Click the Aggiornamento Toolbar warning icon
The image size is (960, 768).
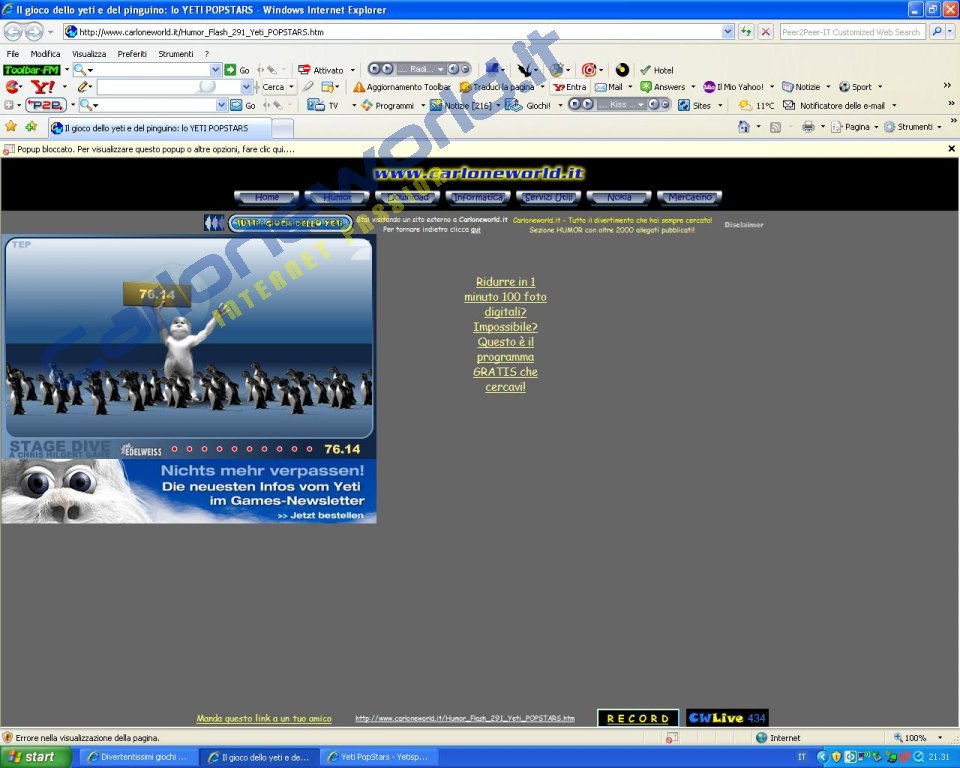click(359, 87)
